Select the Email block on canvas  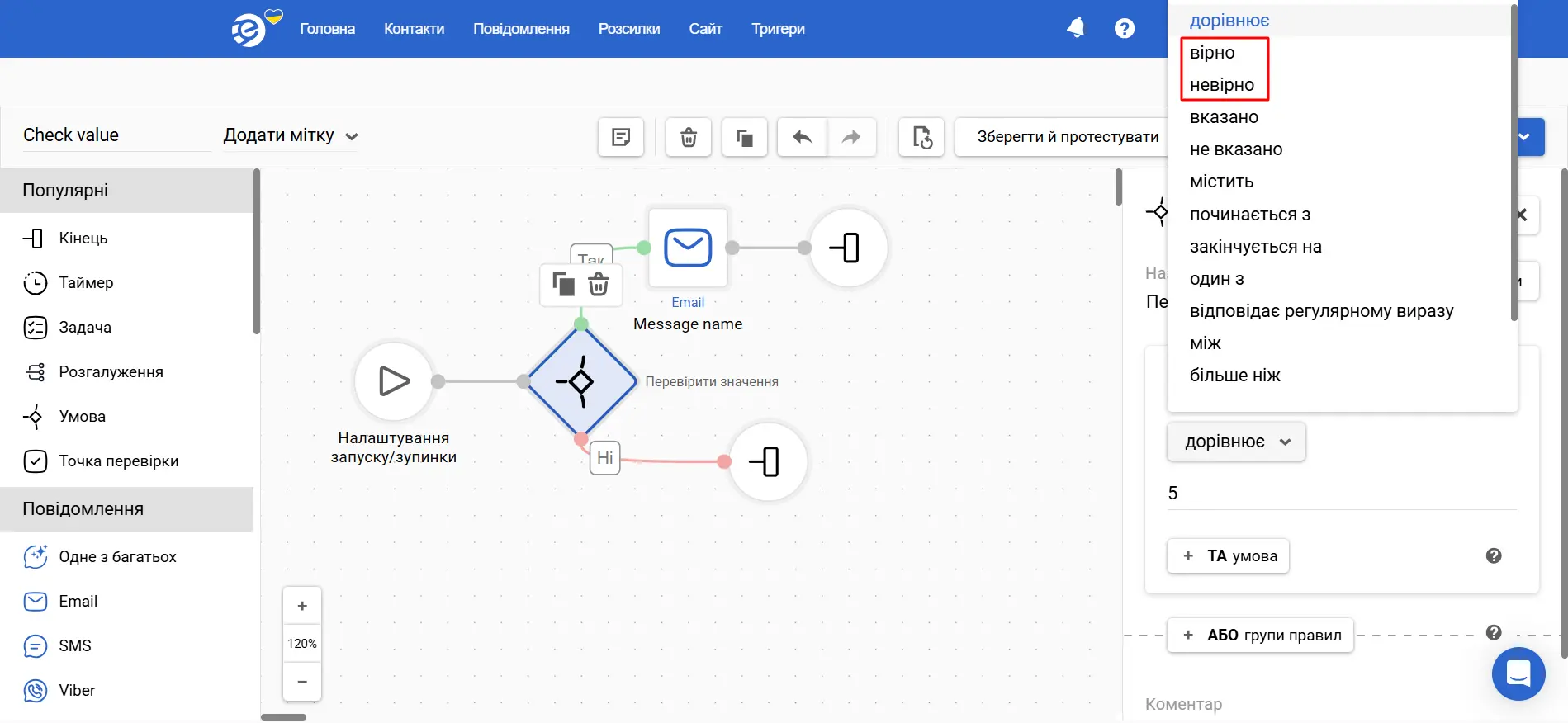(688, 248)
